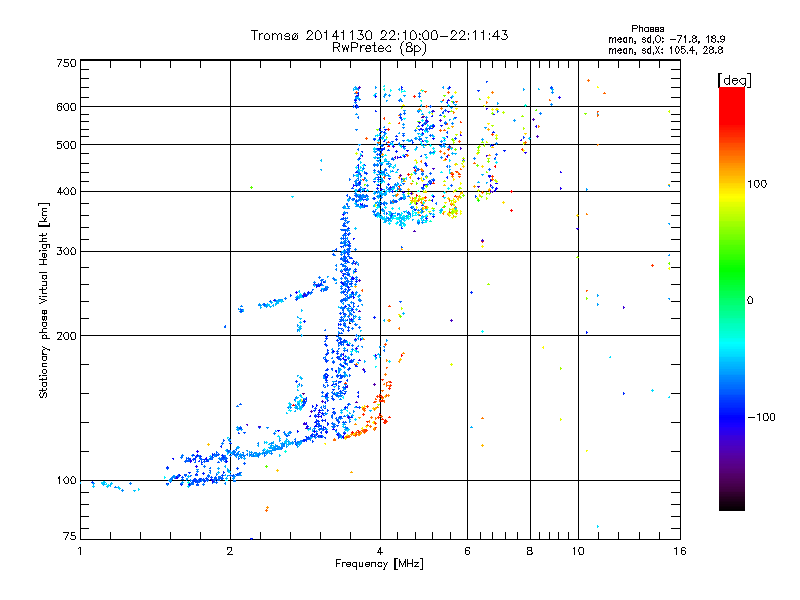Click the colorbar tick label '100'

click(757, 184)
